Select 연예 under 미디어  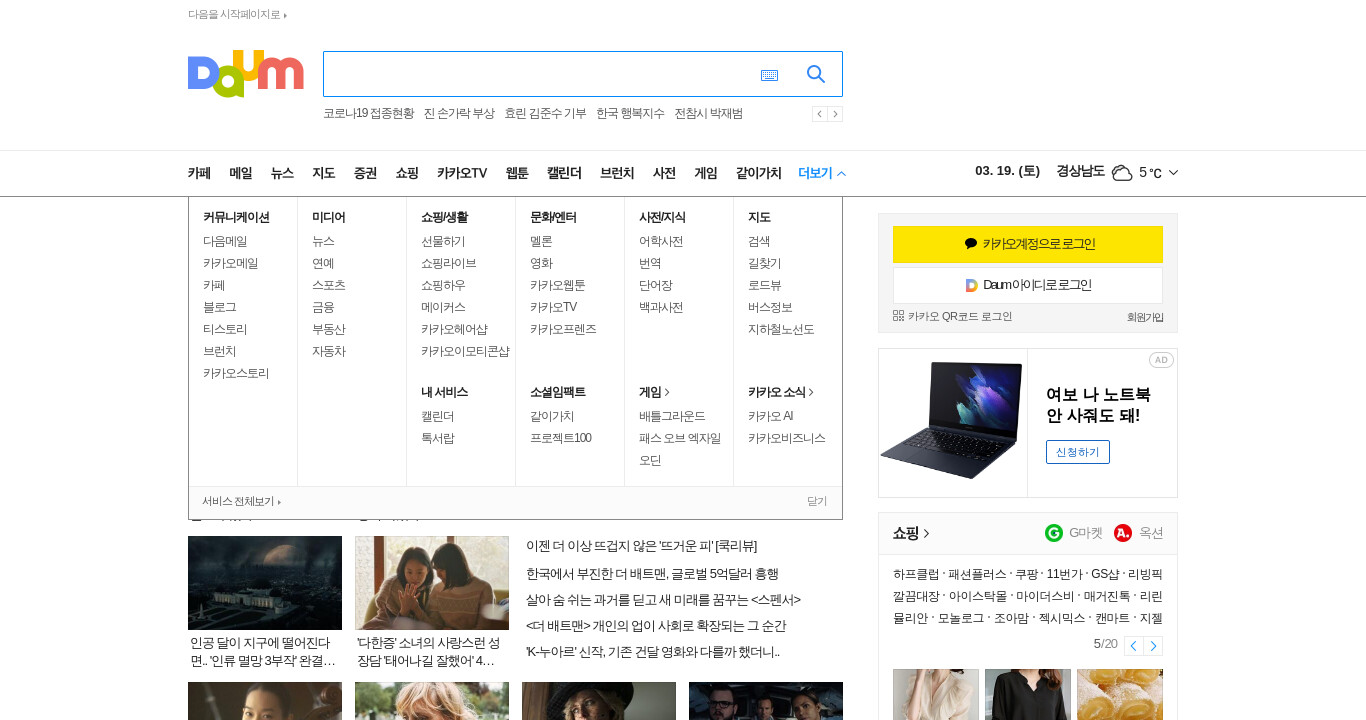(323, 263)
